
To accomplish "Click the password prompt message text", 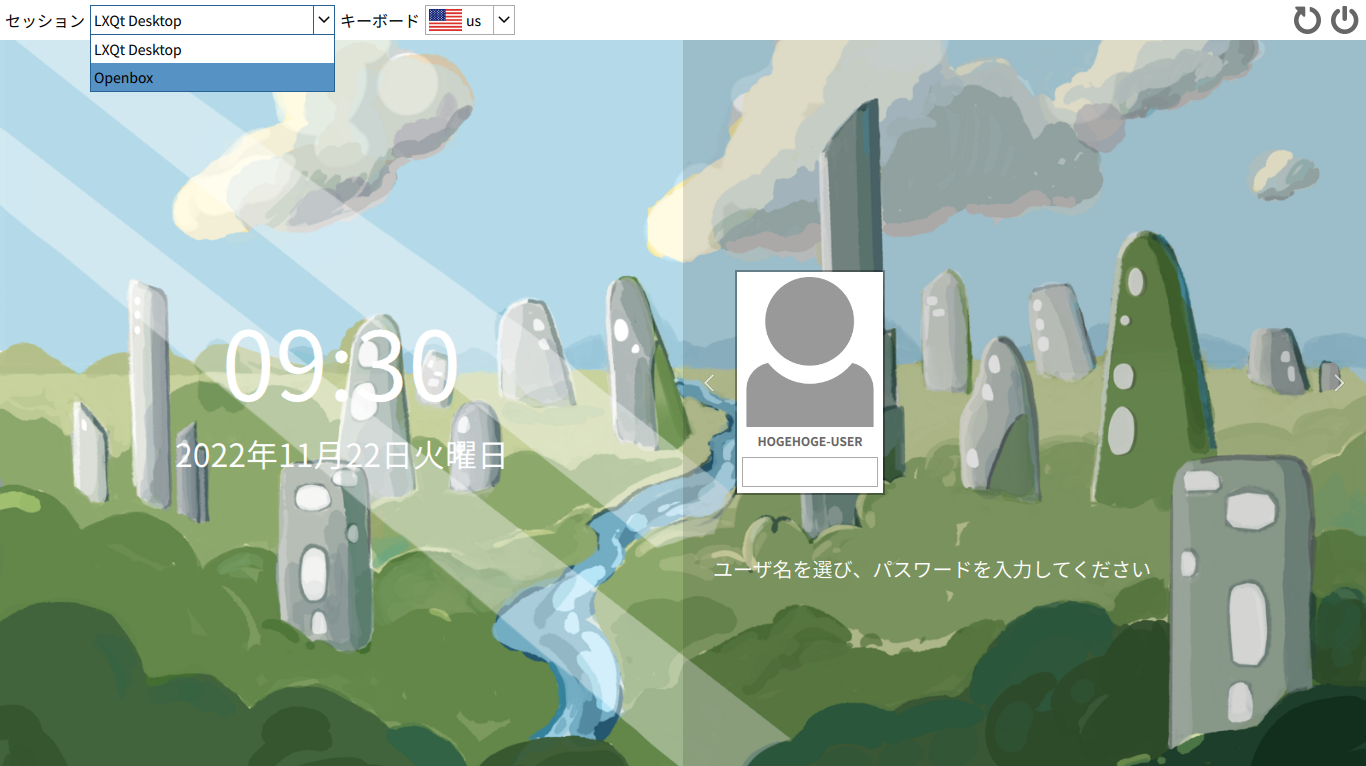I will point(932,570).
